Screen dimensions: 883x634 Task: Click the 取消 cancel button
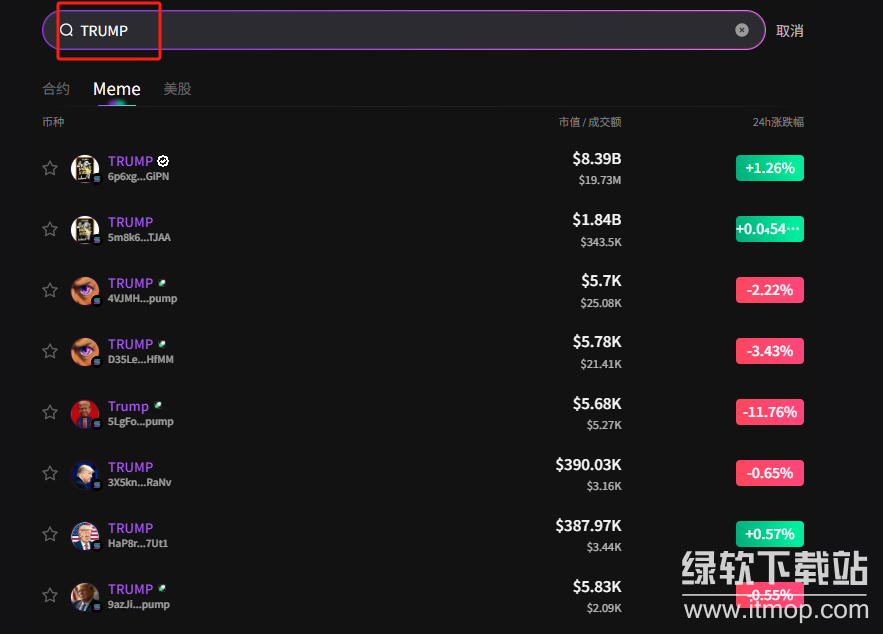pos(789,31)
